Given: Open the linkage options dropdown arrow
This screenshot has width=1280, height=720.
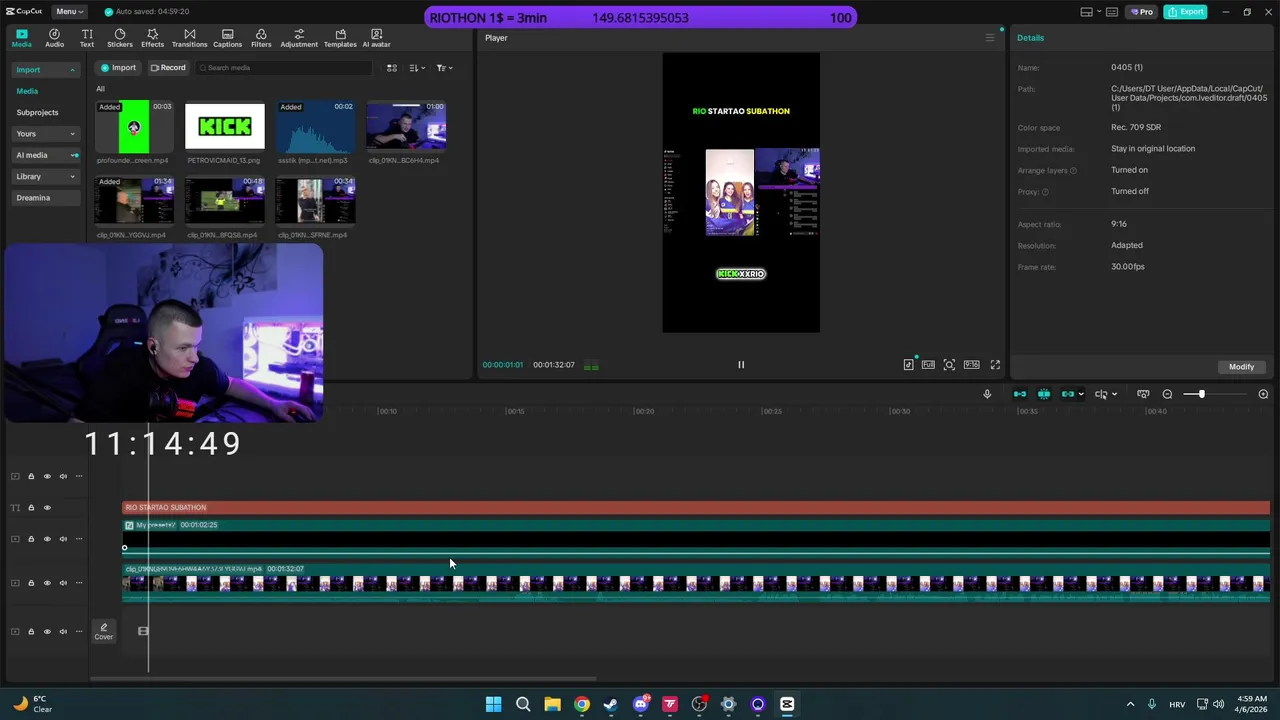Looking at the screenshot, I should coord(1080,394).
